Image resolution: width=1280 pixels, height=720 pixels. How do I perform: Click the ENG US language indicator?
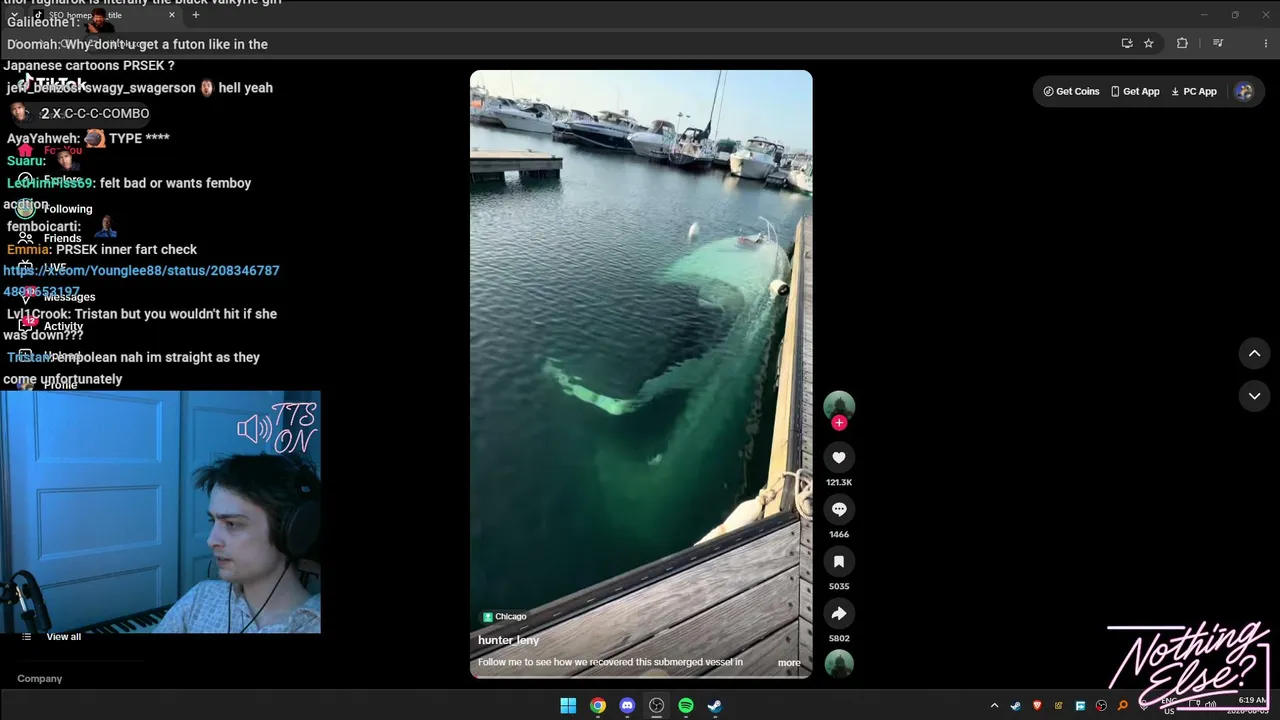tap(1169, 706)
